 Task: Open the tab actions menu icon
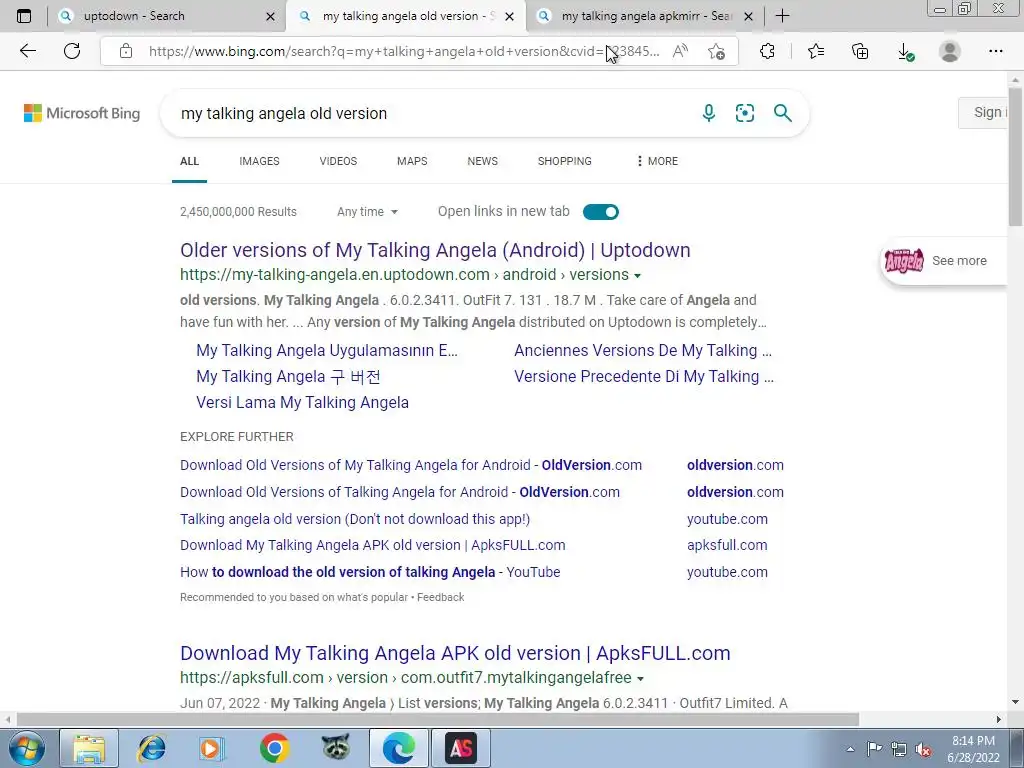click(x=24, y=16)
